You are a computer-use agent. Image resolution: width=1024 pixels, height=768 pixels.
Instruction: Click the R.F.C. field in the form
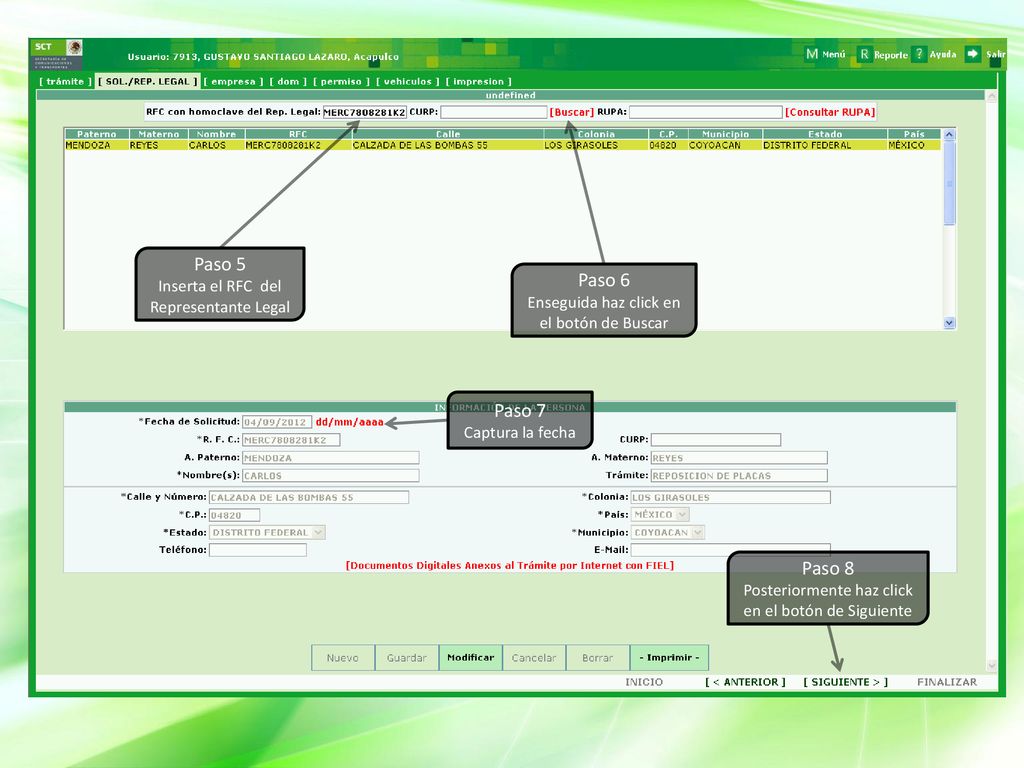tap(291, 440)
